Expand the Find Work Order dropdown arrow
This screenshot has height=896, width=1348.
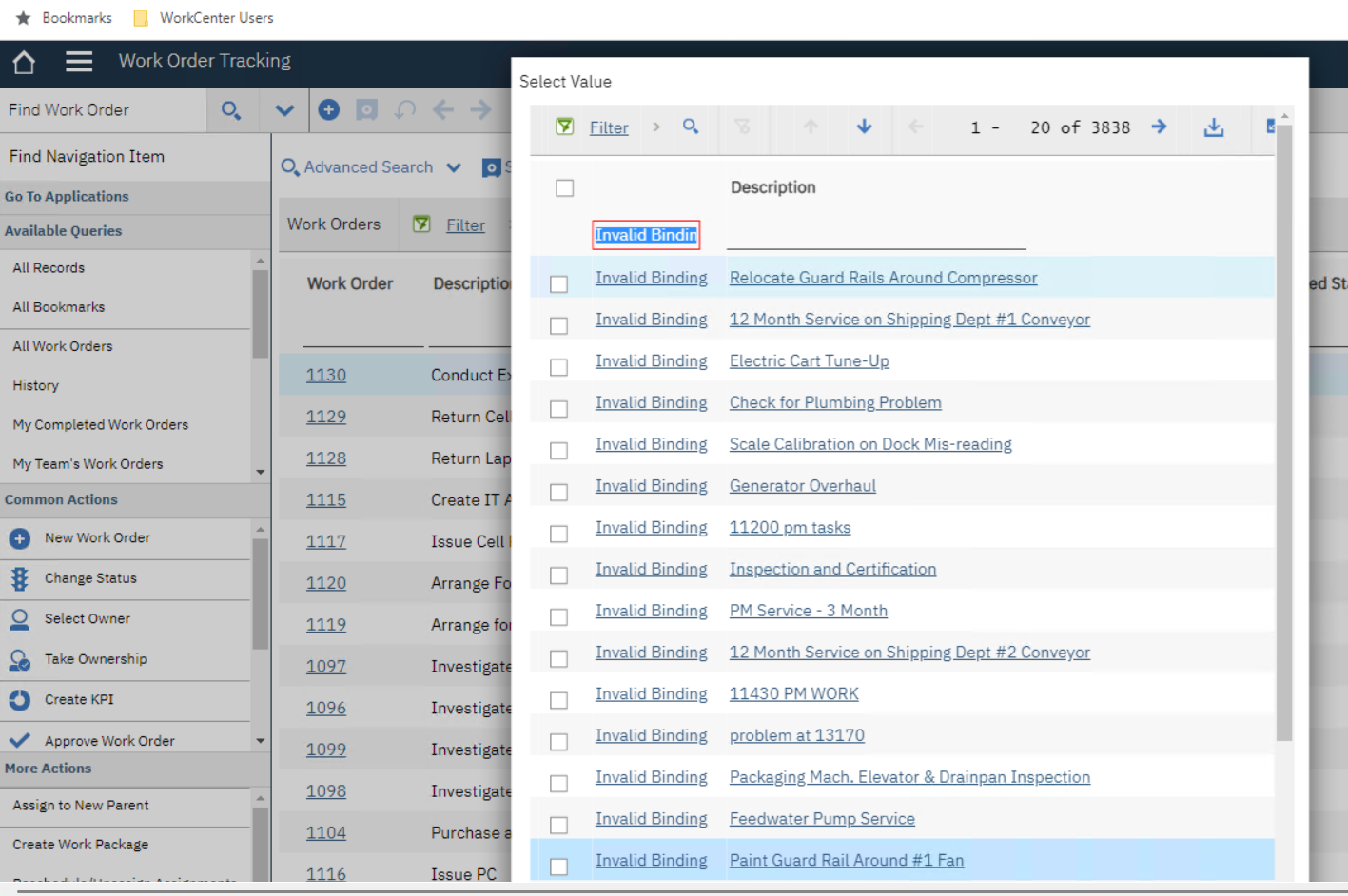pyautogui.click(x=283, y=110)
